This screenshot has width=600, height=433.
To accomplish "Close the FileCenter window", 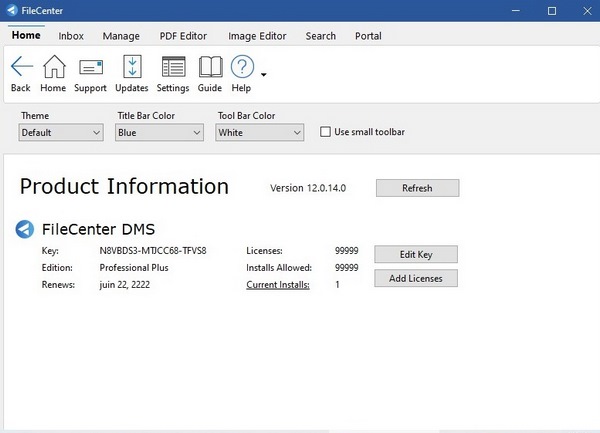I will pyautogui.click(x=587, y=11).
